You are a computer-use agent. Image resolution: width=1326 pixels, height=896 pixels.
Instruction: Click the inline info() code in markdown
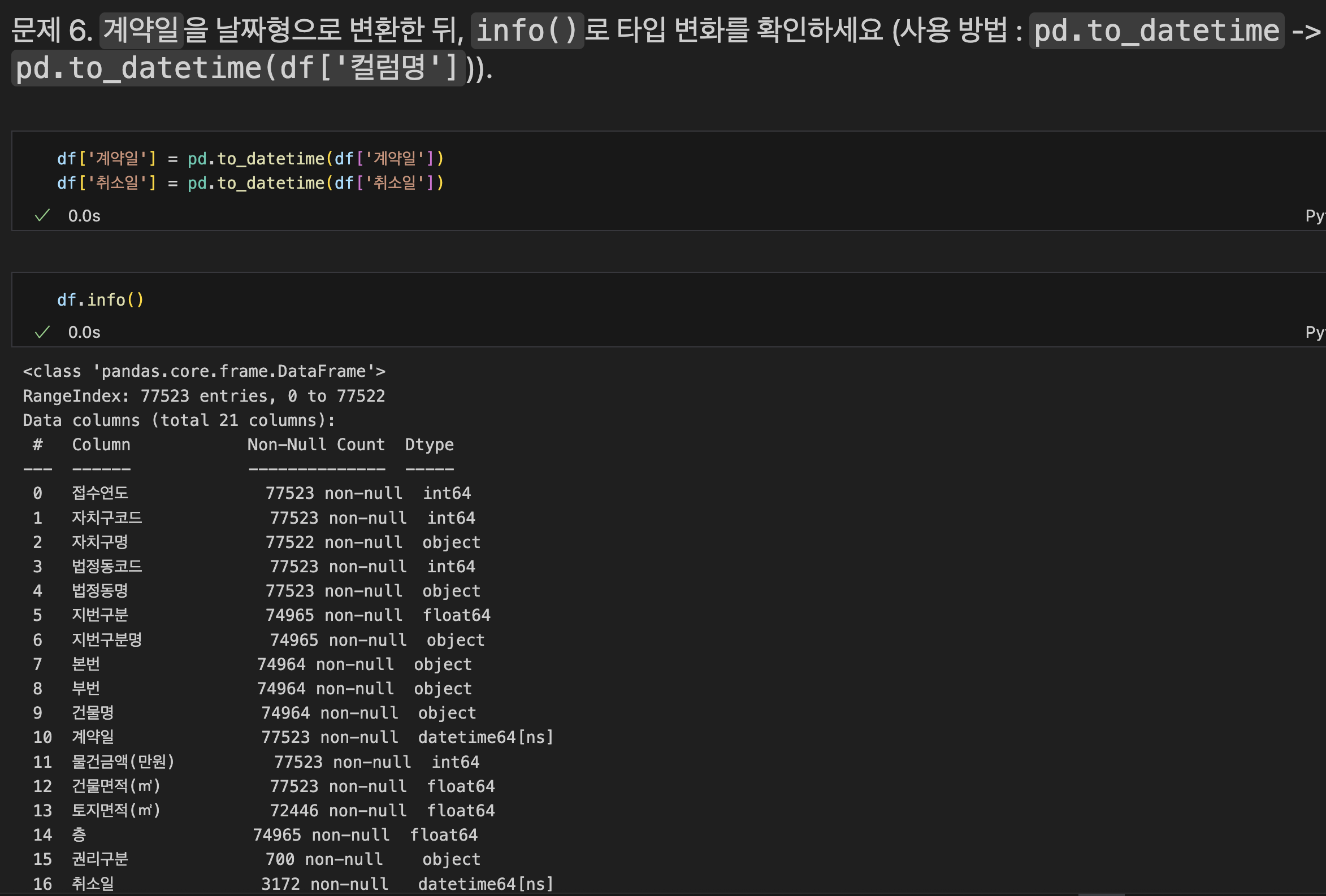(x=526, y=31)
